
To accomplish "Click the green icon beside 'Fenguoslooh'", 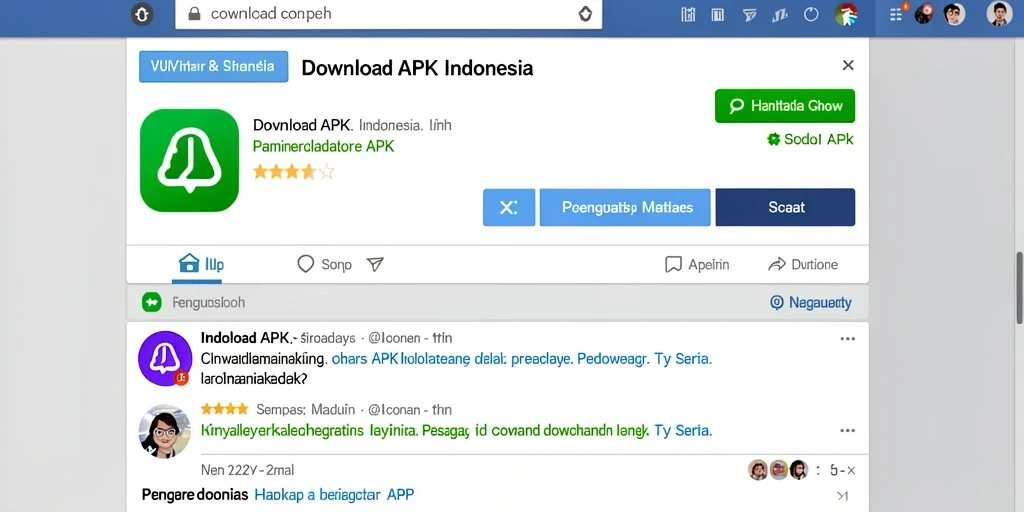I will pos(152,302).
